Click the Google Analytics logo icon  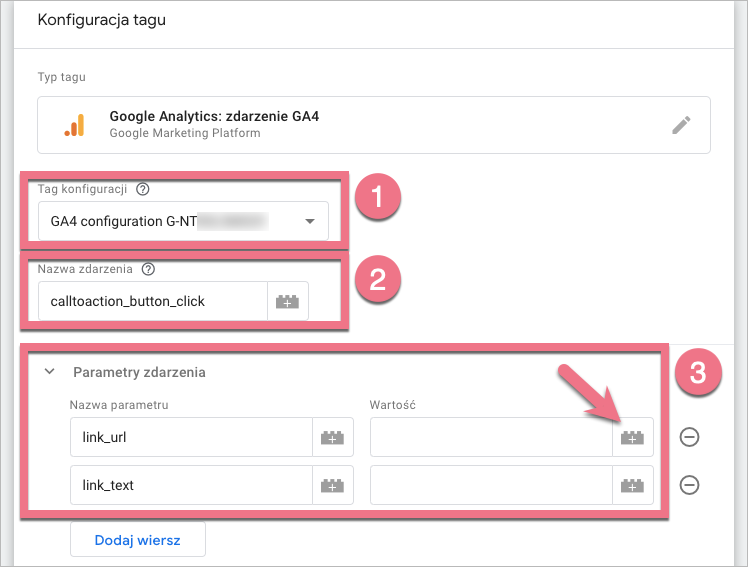[x=75, y=125]
